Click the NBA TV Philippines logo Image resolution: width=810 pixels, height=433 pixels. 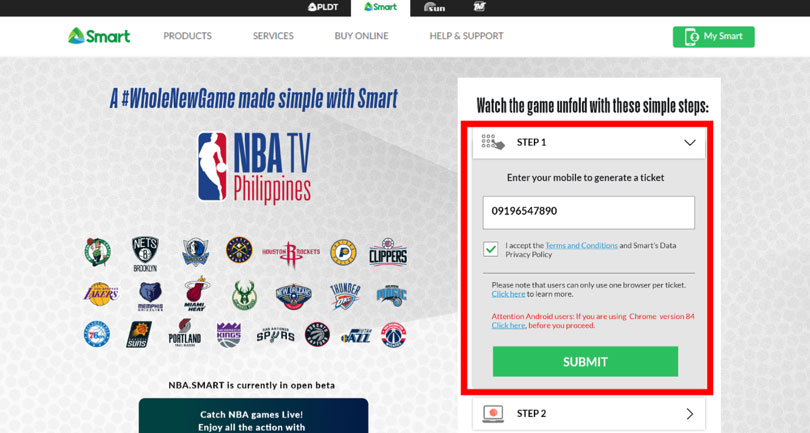click(254, 168)
